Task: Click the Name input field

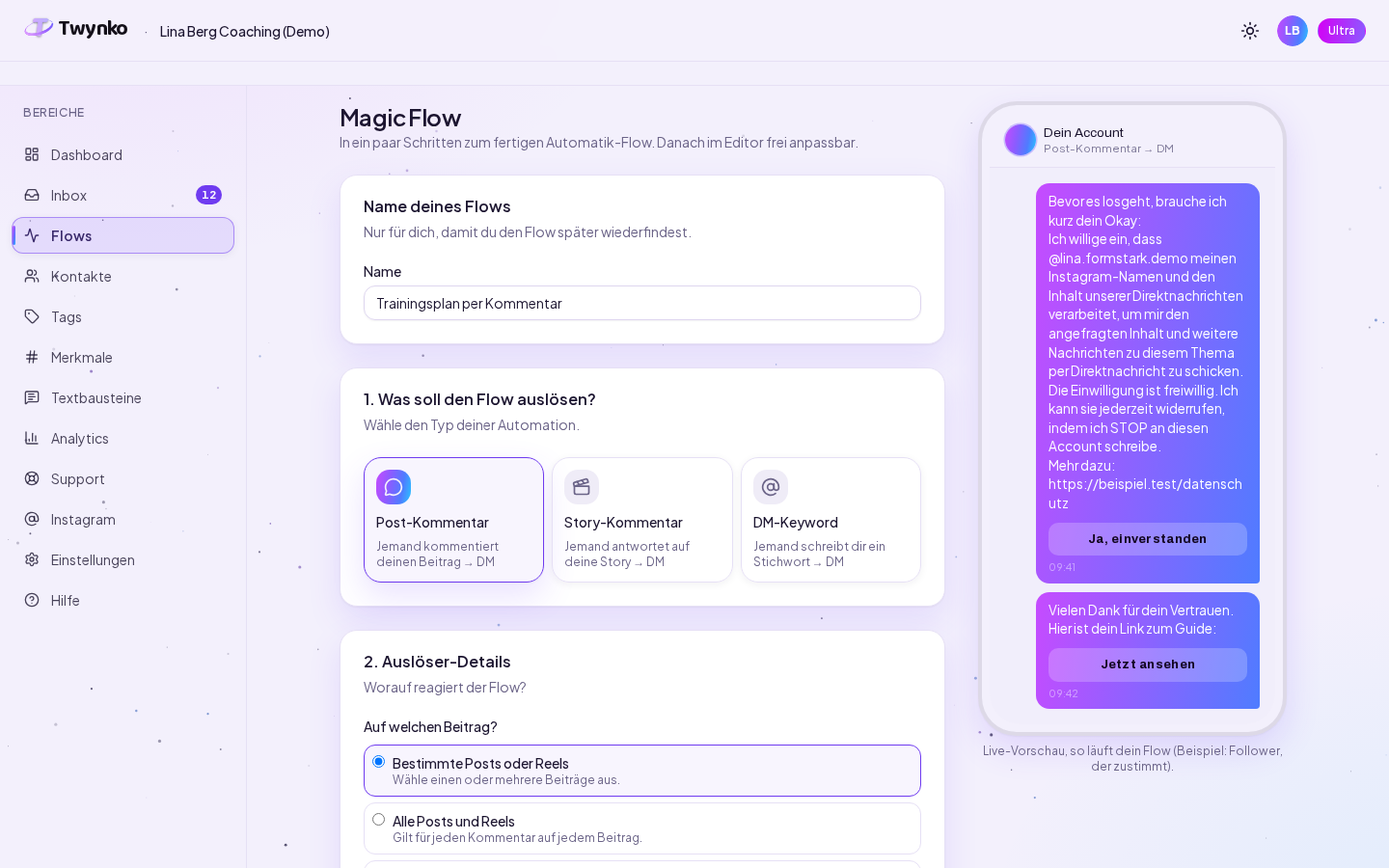Action: click(642, 303)
